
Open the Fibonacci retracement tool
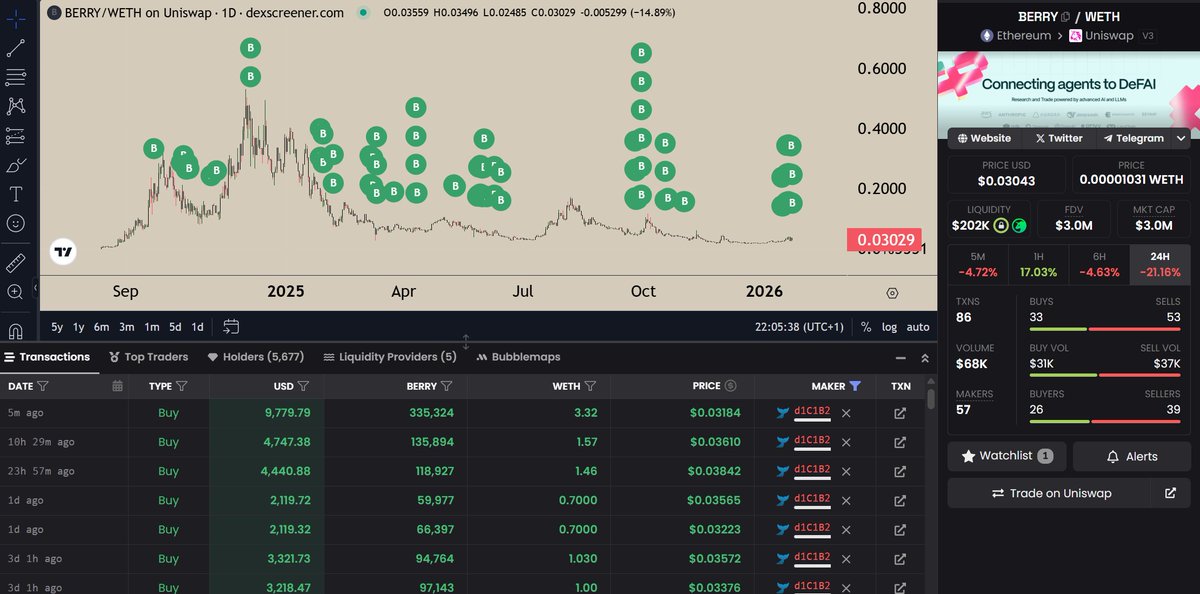coord(16,77)
